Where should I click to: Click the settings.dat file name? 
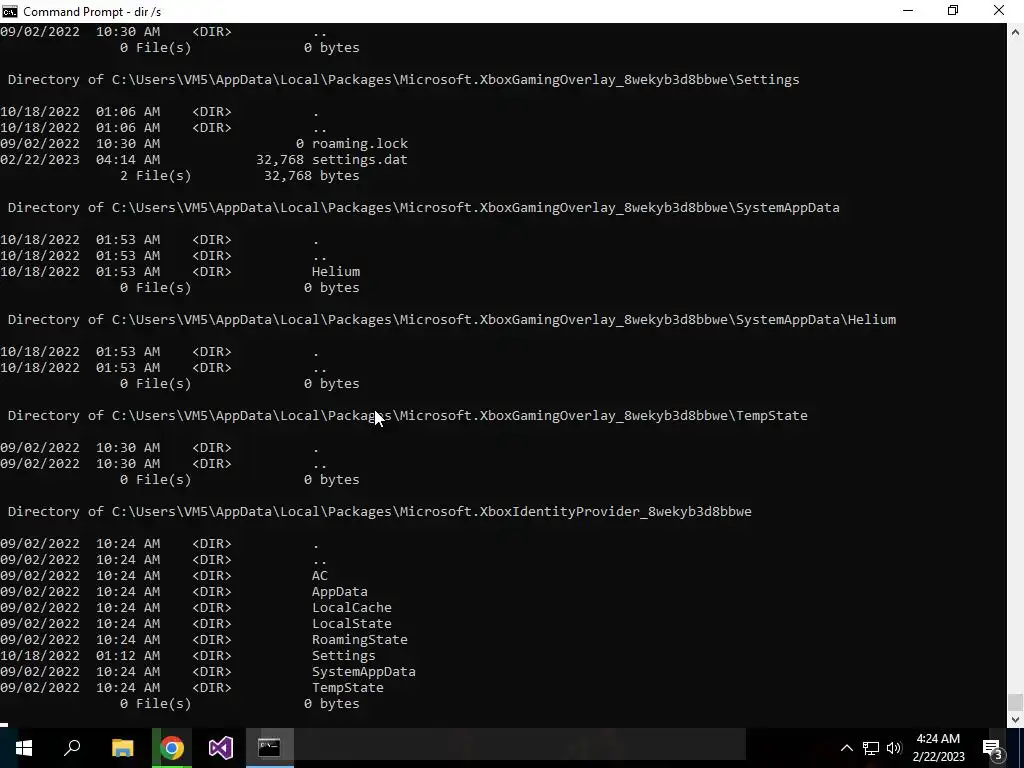(360, 159)
